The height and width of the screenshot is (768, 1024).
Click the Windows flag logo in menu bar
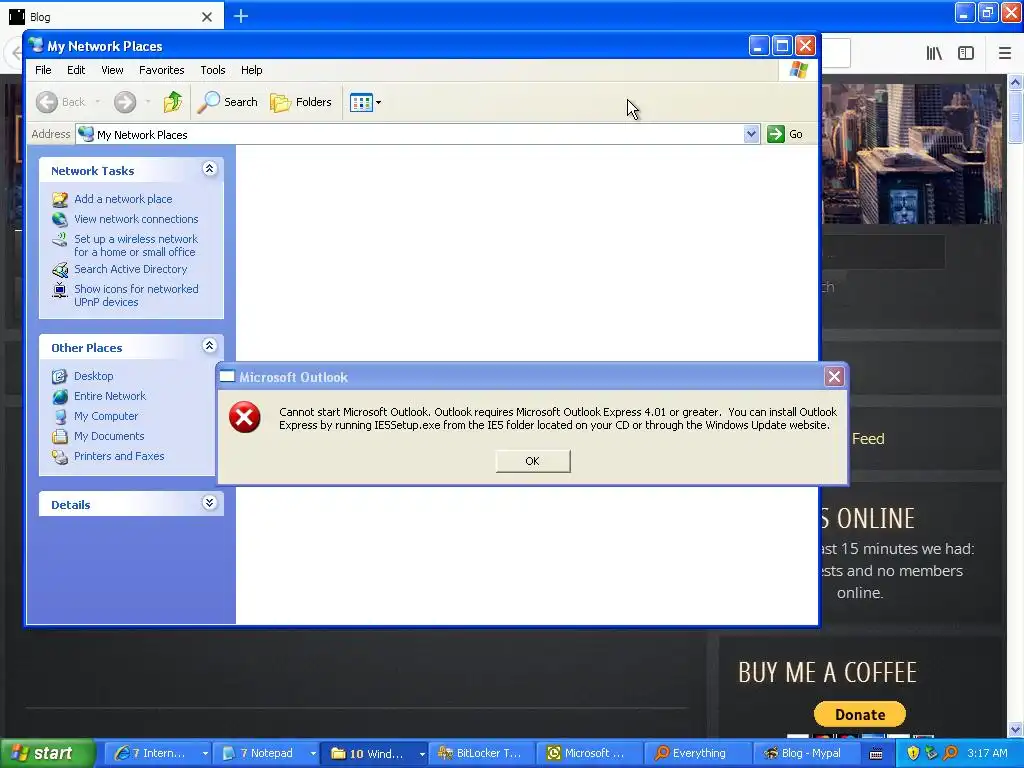[x=798, y=70]
